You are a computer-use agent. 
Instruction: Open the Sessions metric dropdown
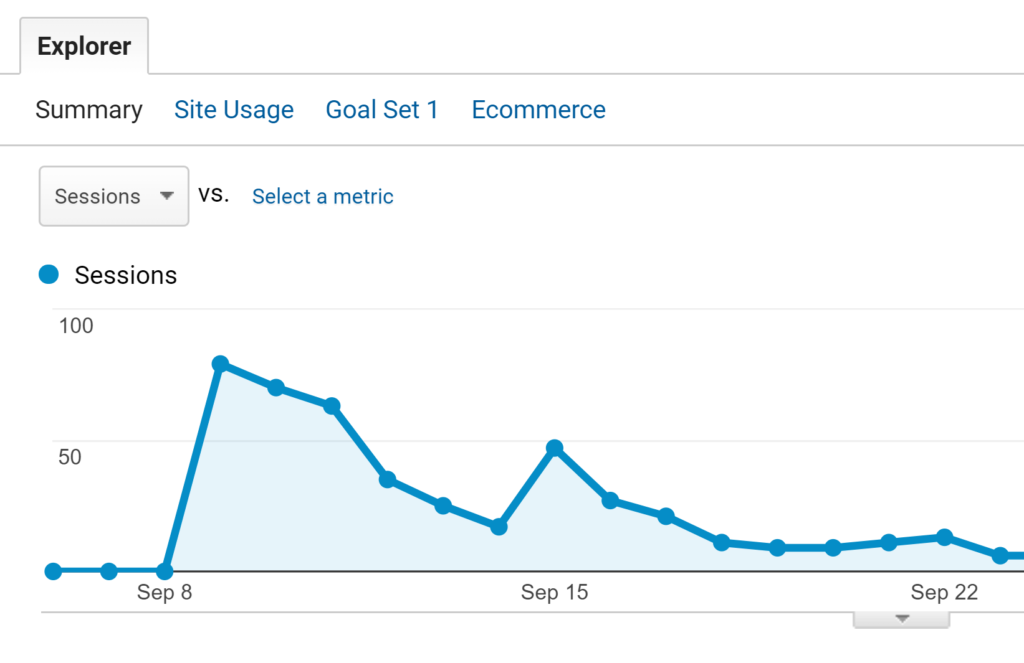[x=114, y=196]
